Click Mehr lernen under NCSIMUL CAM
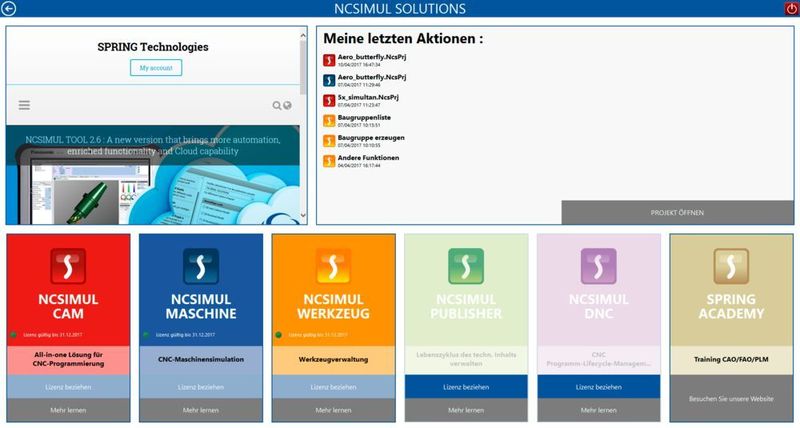The height and width of the screenshot is (428, 800). click(68, 410)
